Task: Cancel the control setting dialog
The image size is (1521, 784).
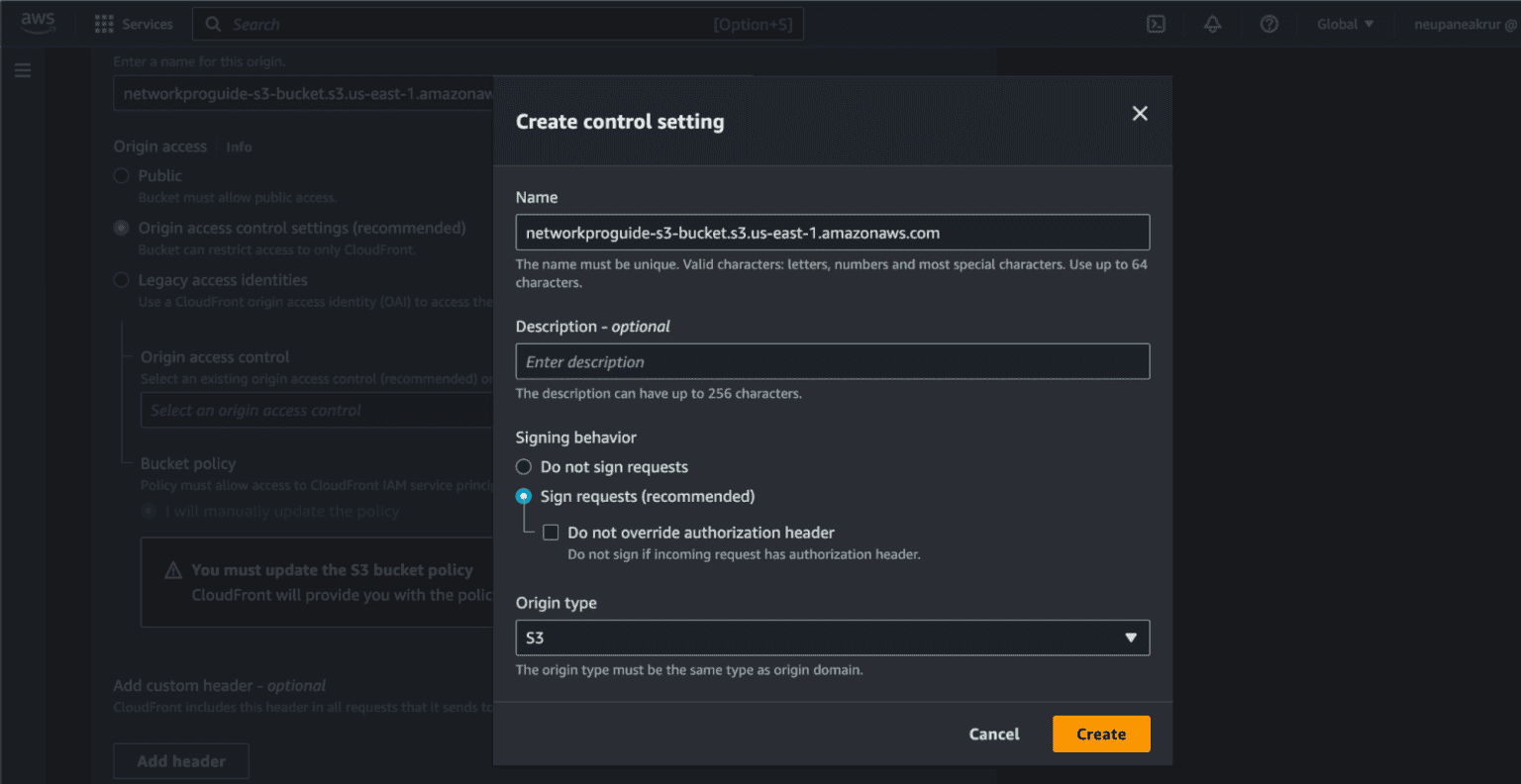Action: pyautogui.click(x=993, y=734)
